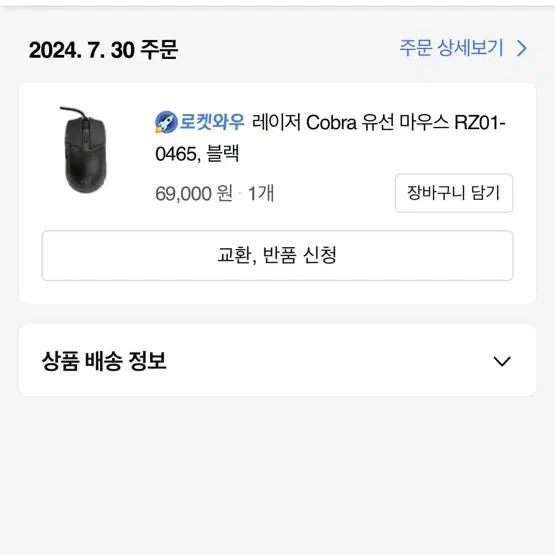Screen dimensions: 555x555
Task: Expand the 상품 배송 정보 chevron arrow
Action: click(x=502, y=361)
